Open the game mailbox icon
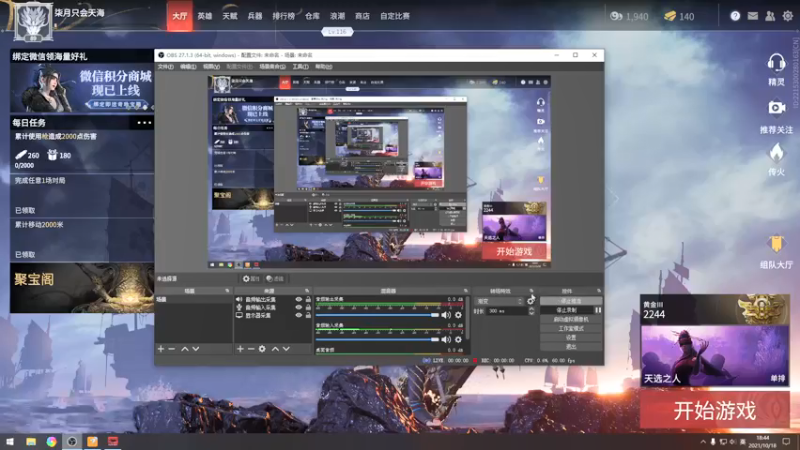Screen dimensions: 800x450 (x=753, y=16)
